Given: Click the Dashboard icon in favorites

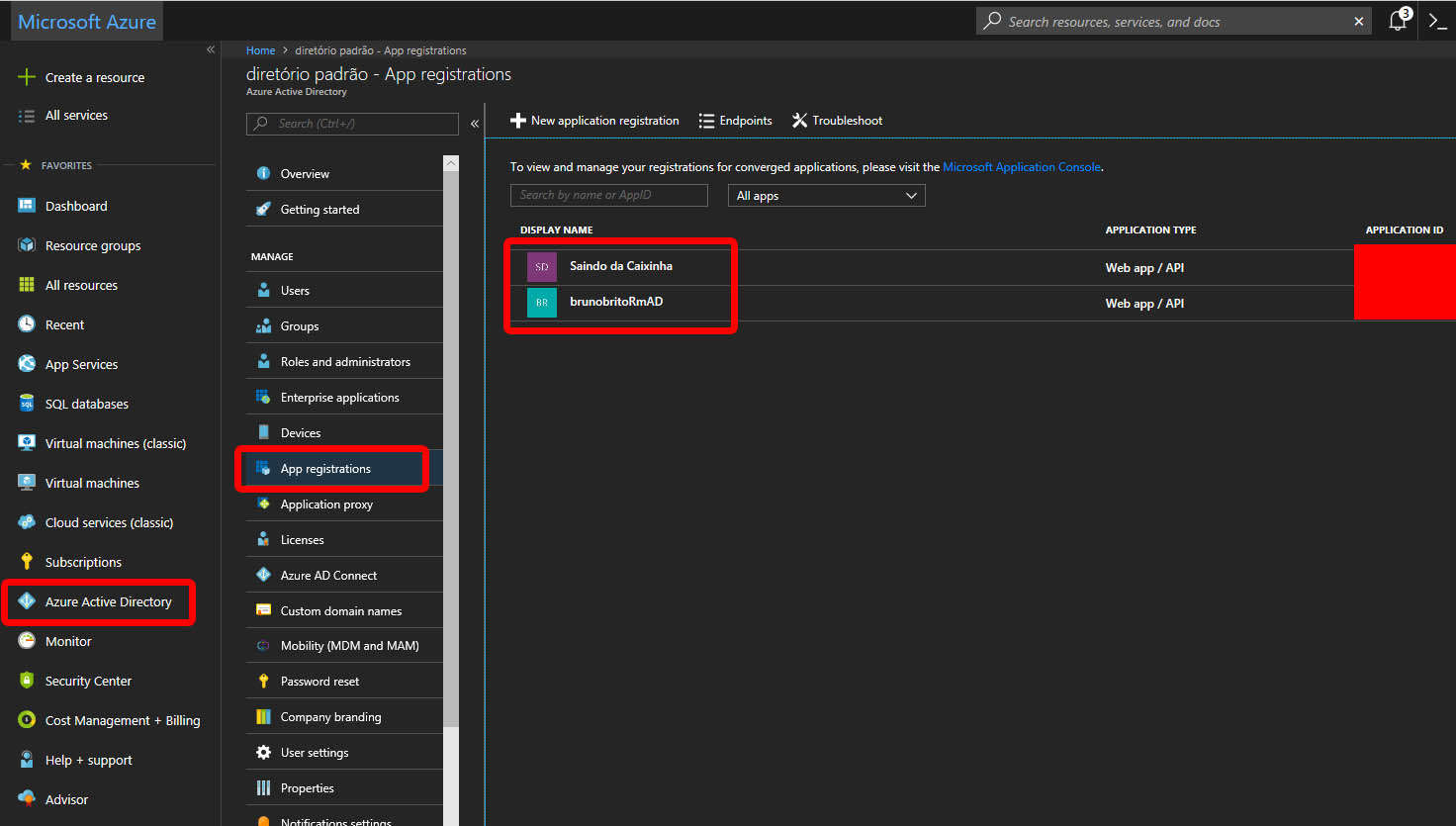Looking at the screenshot, I should click(27, 206).
